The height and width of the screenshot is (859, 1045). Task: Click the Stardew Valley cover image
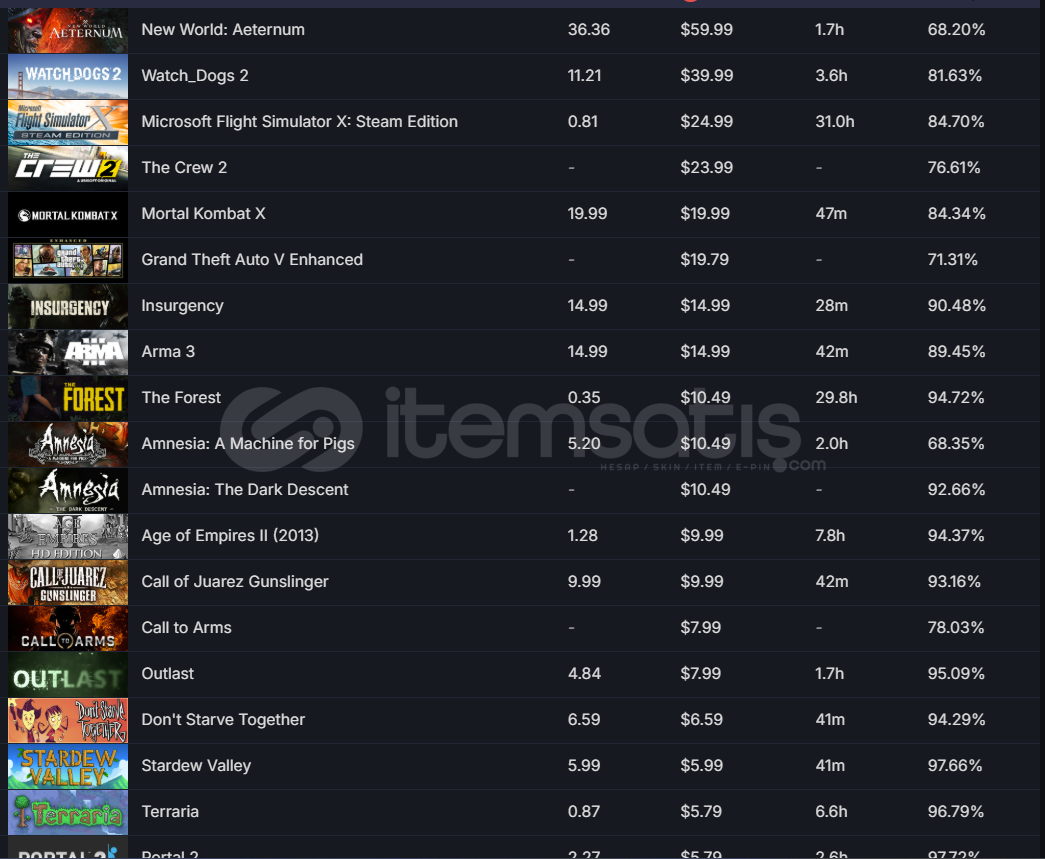click(x=68, y=766)
